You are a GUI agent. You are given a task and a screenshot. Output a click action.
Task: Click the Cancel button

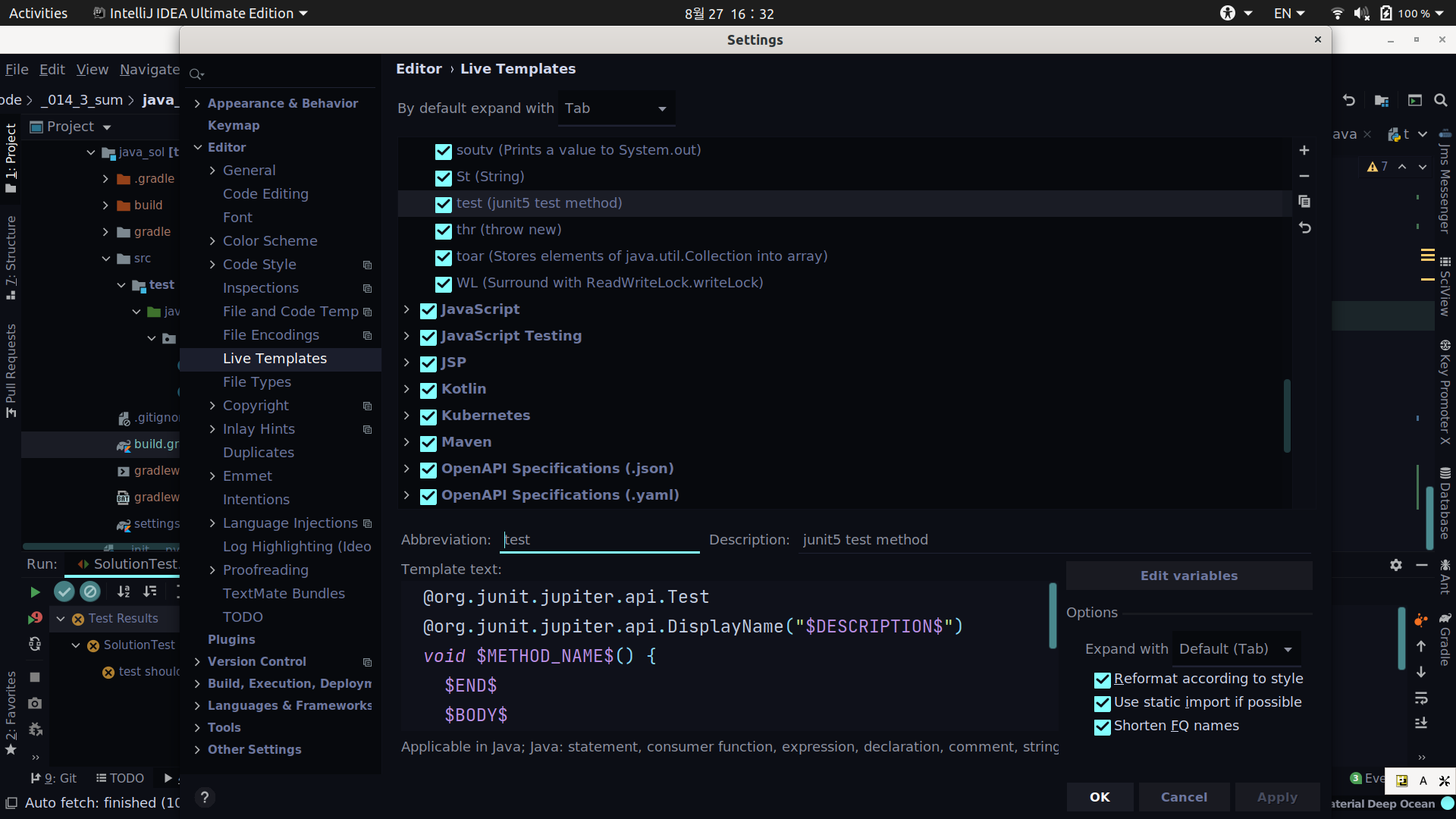pos(1183,797)
